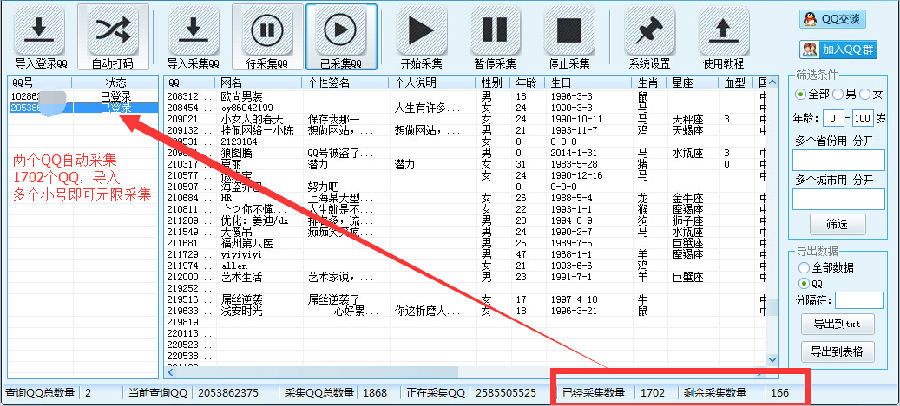This screenshot has height=406, width=900.
Task: Select row with nickname 欧古男装
Action: 465,96
